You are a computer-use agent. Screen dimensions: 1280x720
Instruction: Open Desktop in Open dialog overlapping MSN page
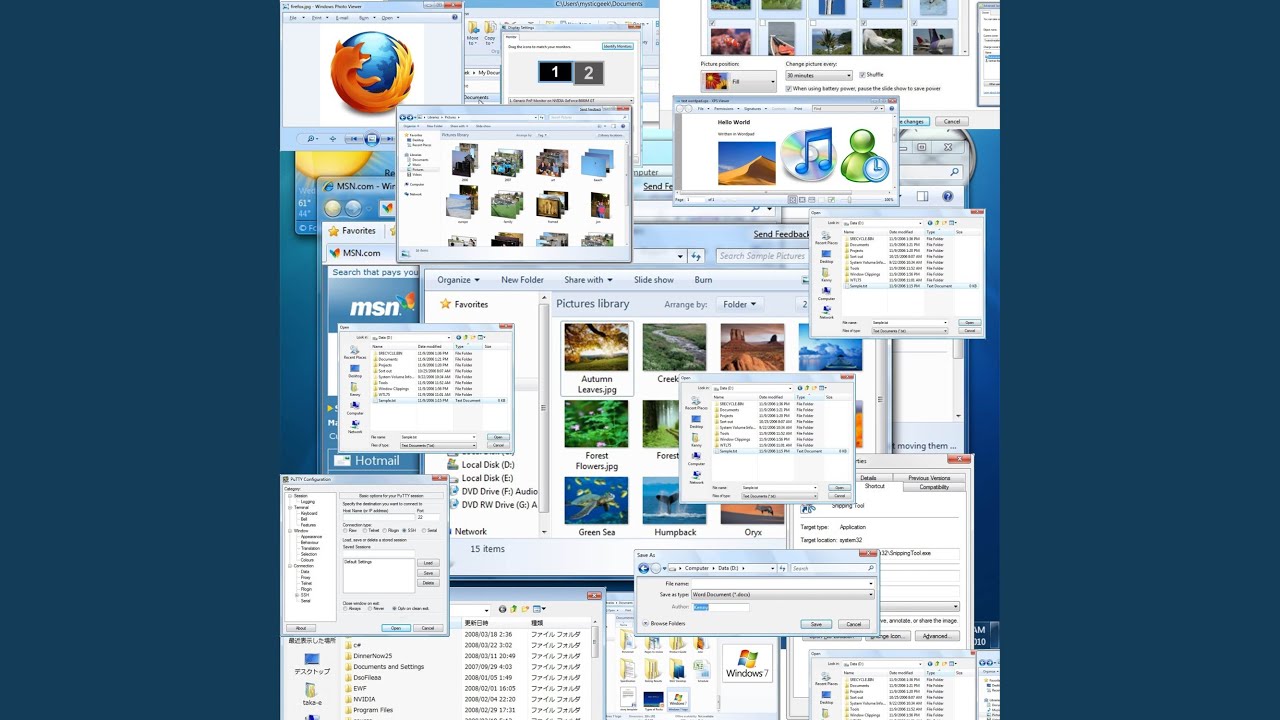click(355, 371)
